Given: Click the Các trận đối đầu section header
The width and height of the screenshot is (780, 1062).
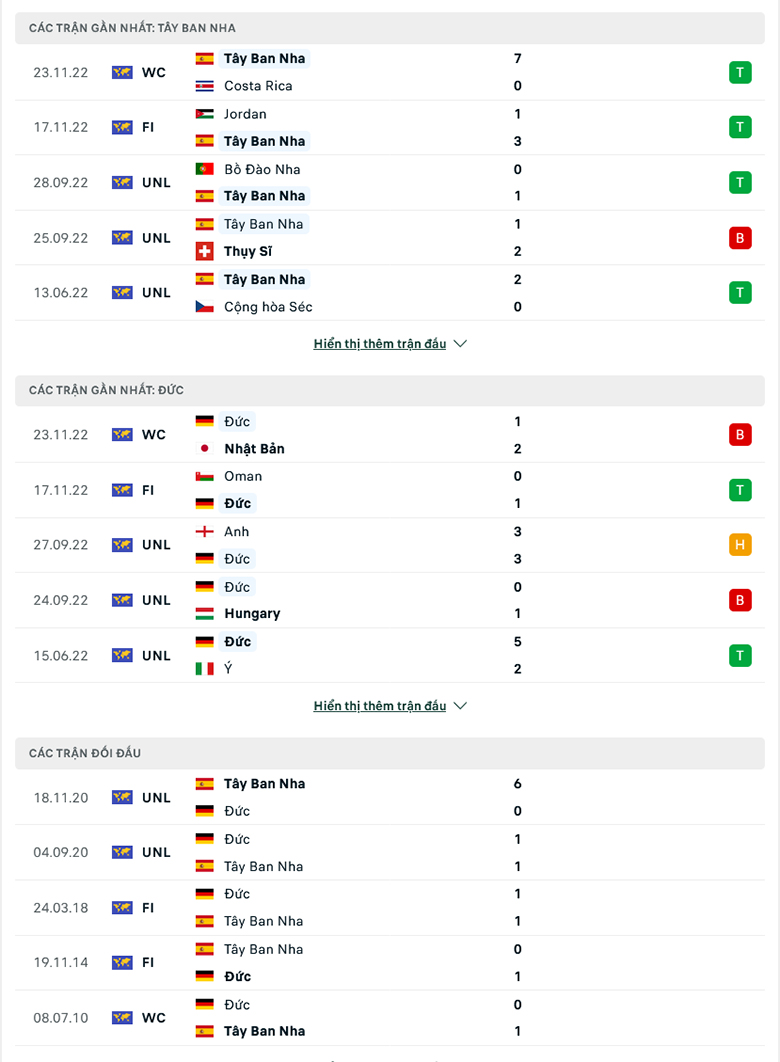Looking at the screenshot, I should coord(390,753).
